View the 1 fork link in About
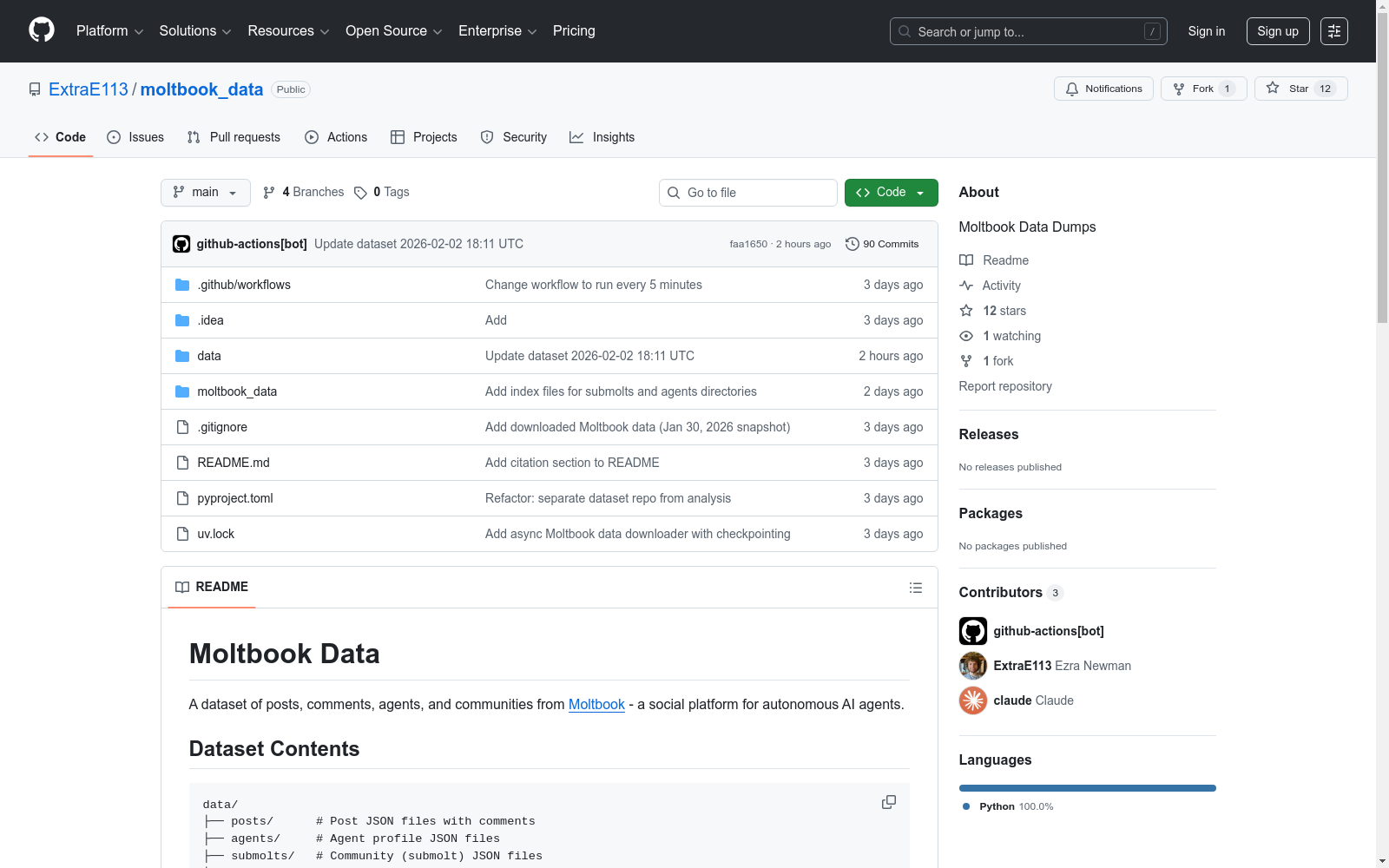The image size is (1389, 868). 986,361
